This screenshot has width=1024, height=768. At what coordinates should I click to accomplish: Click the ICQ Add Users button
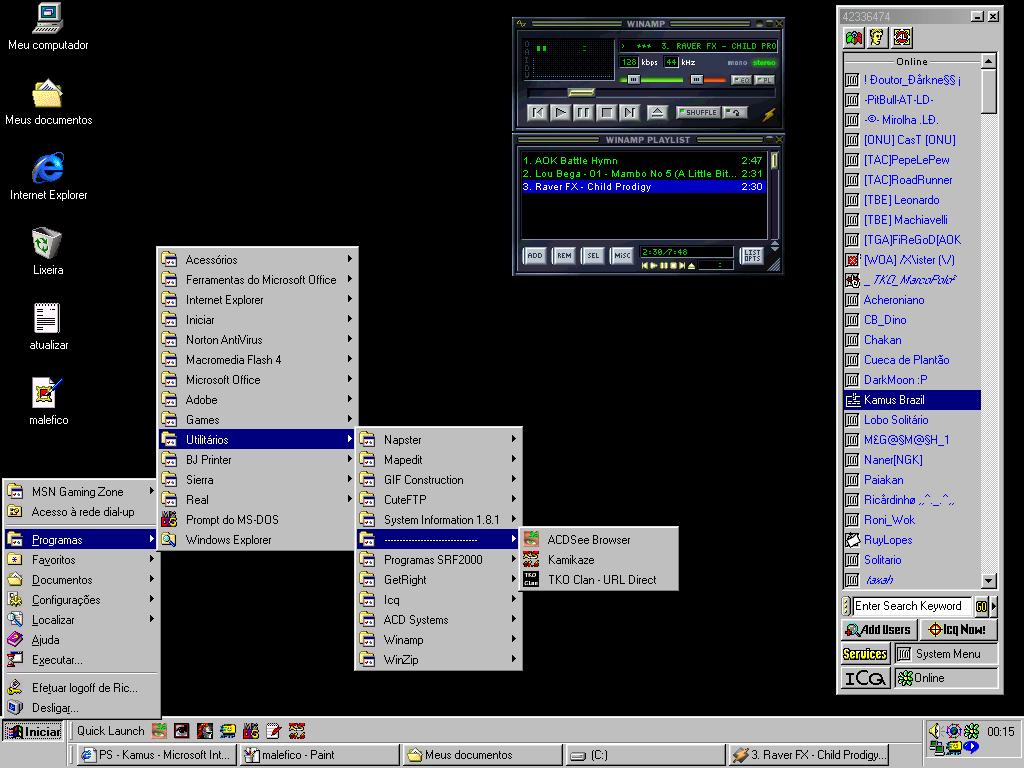879,630
